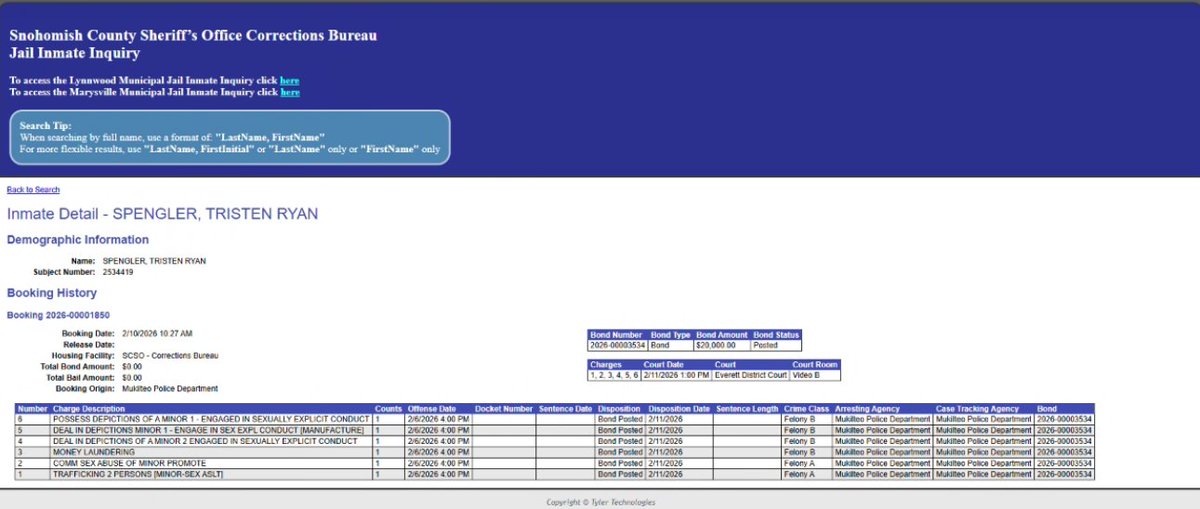1200x509 pixels.
Task: Open the Marysville Municipal Jail Inmate Inquiry link
Action: click(x=290, y=92)
